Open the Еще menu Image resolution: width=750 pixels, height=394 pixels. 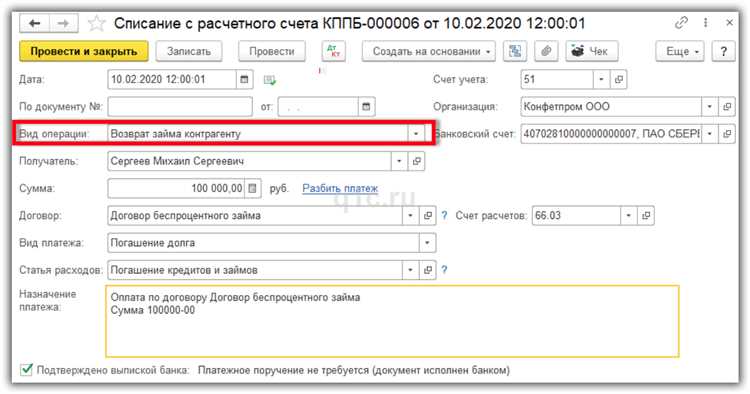[x=680, y=51]
